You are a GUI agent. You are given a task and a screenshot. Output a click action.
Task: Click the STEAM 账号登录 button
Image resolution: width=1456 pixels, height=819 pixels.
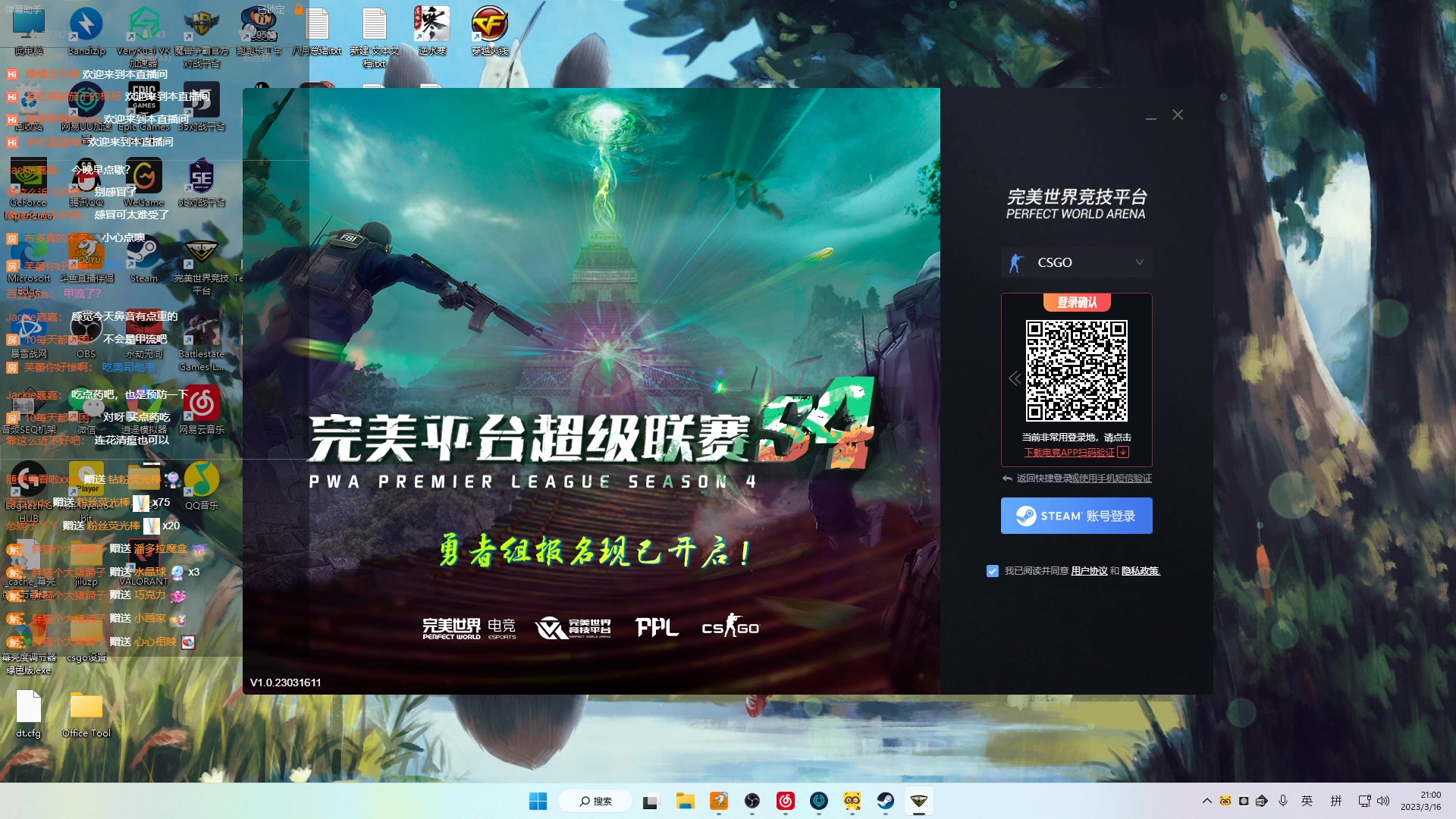(x=1076, y=516)
